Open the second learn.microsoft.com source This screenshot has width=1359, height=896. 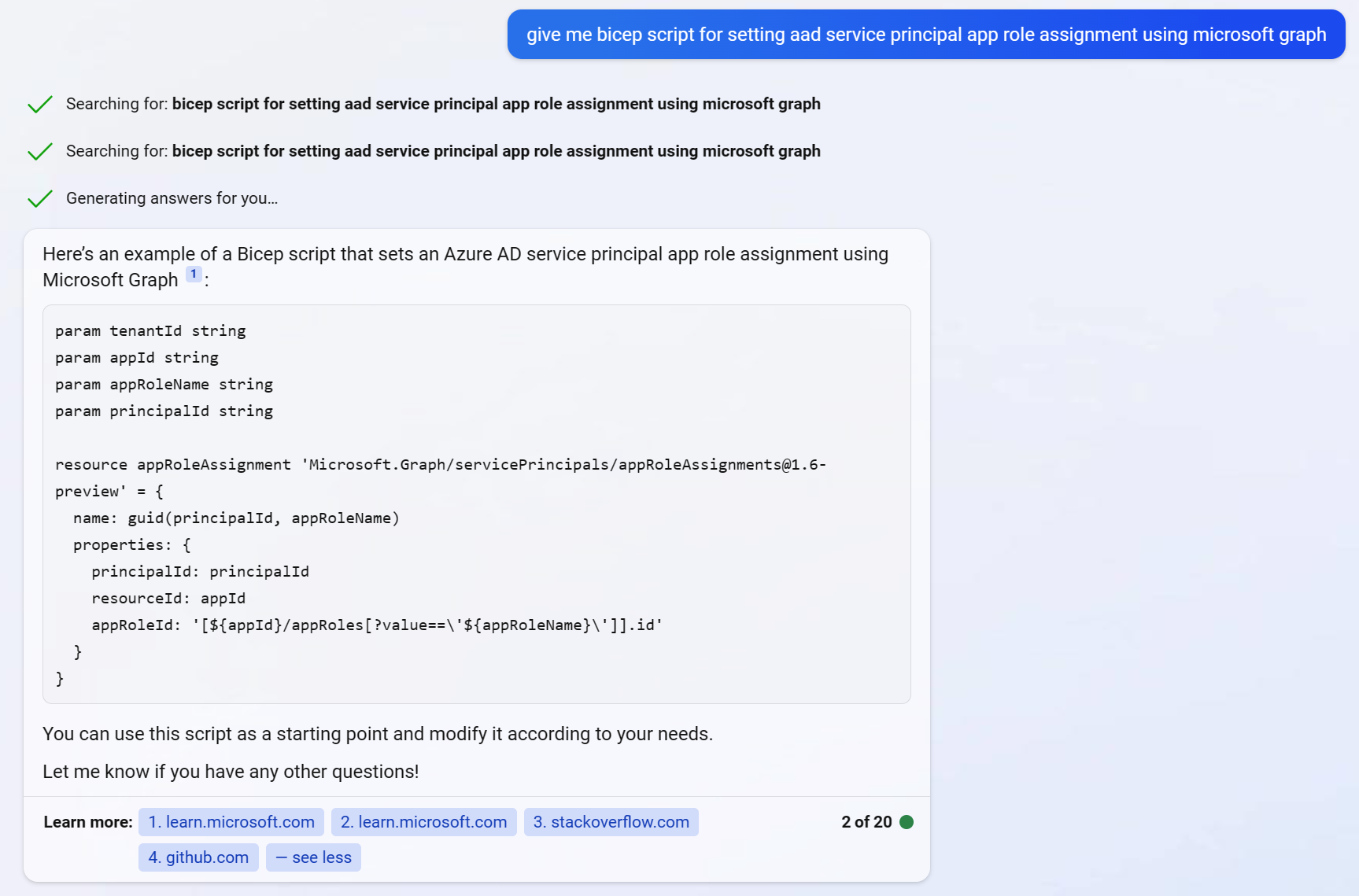coord(423,821)
